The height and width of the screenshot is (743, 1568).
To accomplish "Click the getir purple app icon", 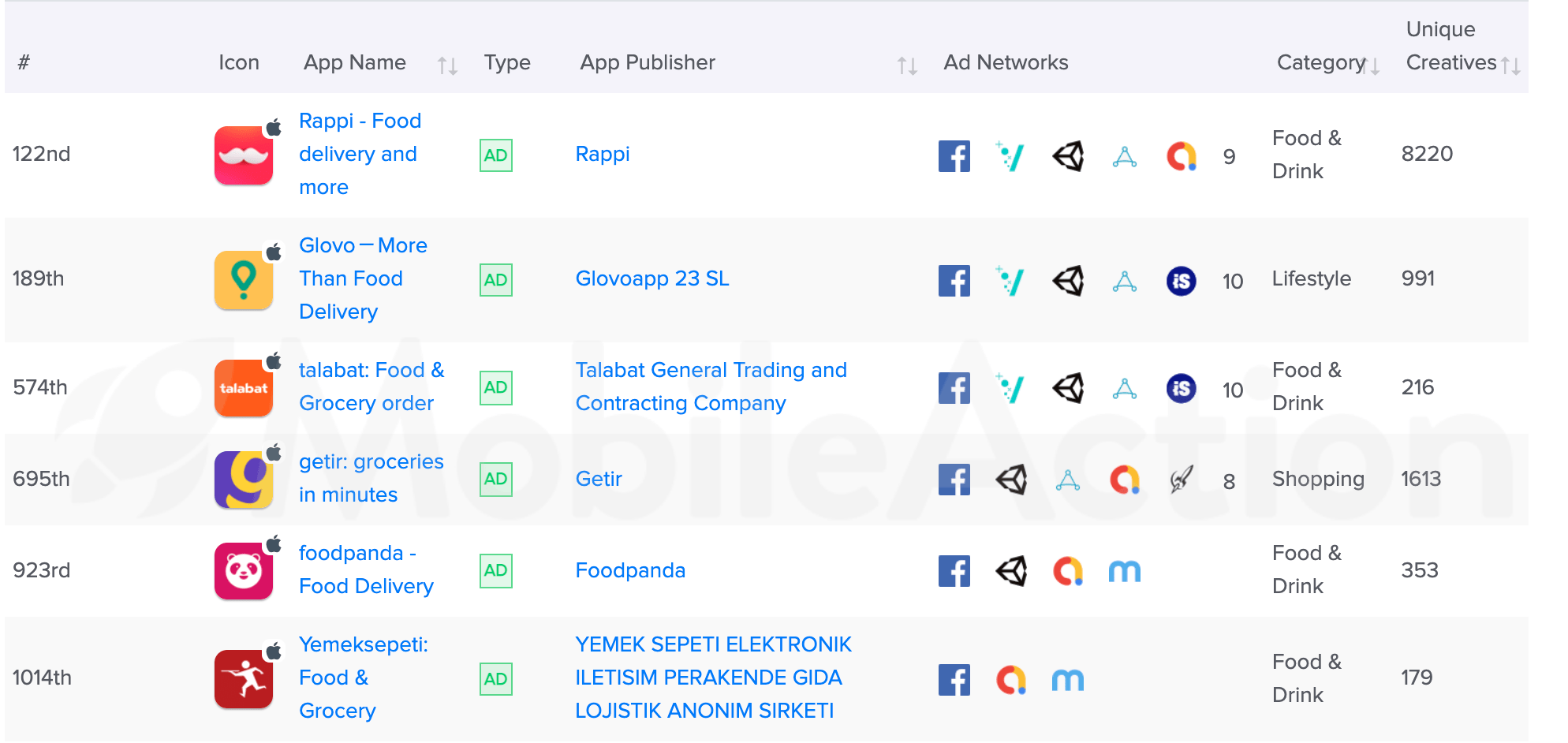I will pos(244,480).
